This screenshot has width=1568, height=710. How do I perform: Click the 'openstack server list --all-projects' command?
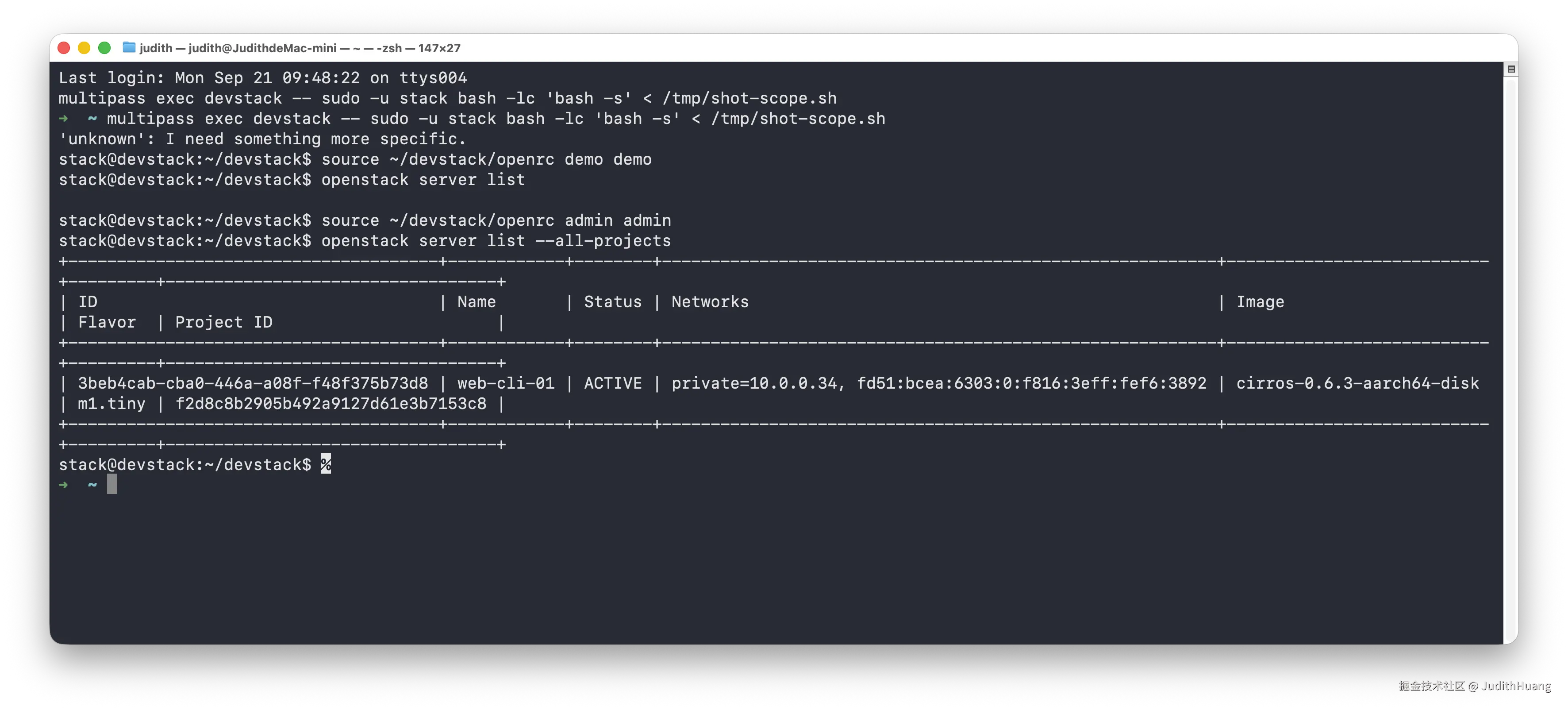(496, 241)
